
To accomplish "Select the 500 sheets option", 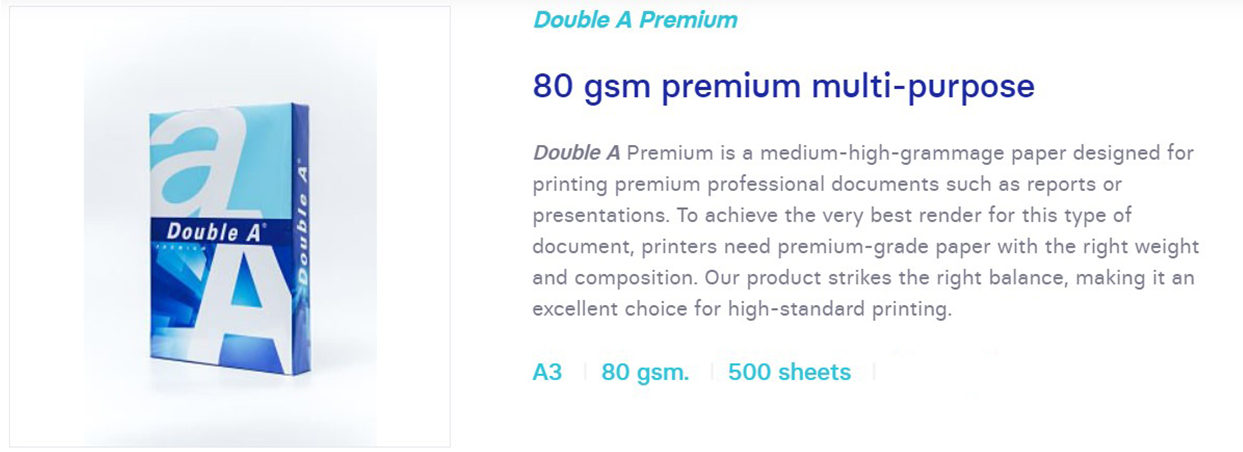I will click(789, 372).
